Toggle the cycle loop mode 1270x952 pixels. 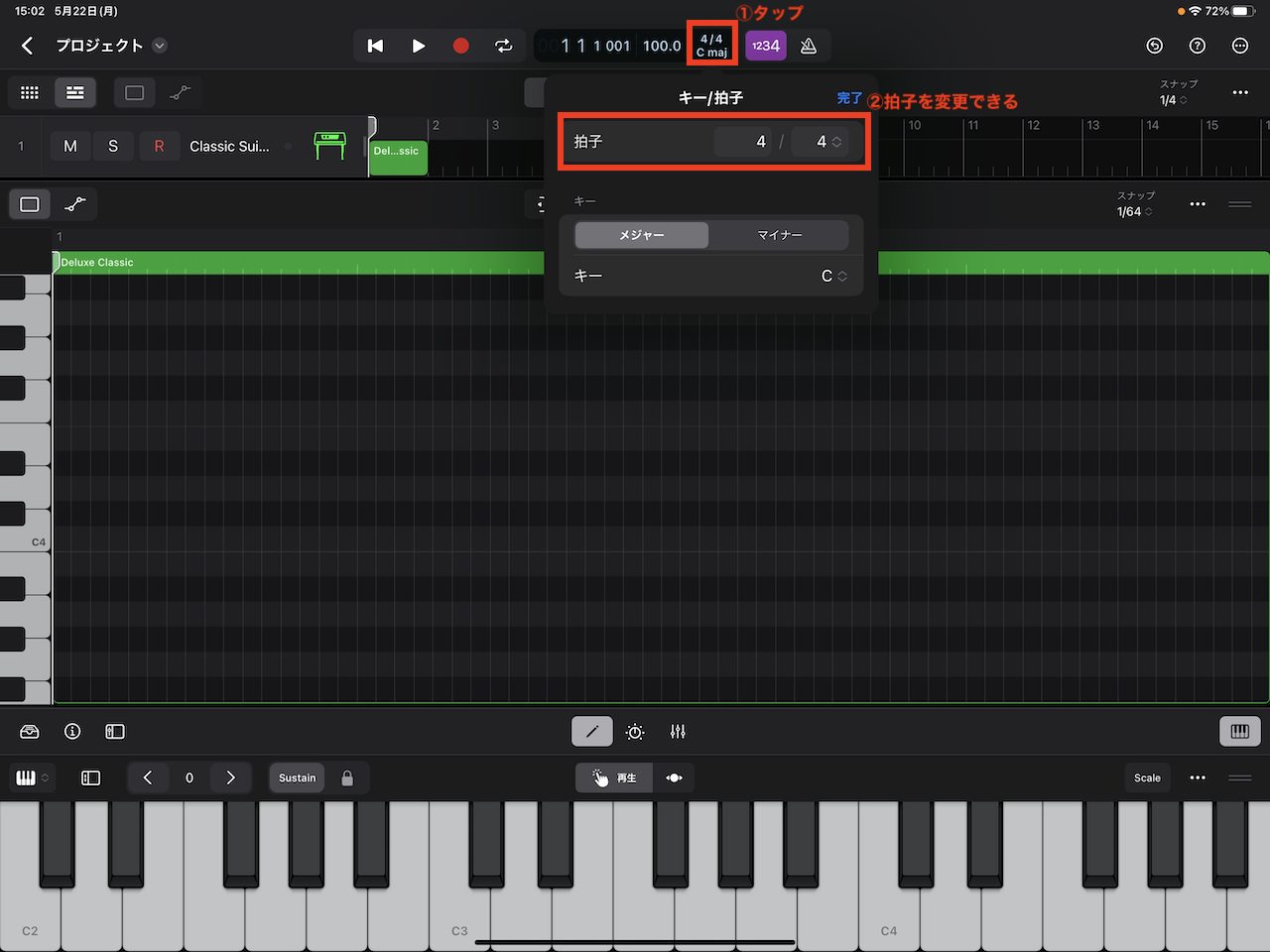pyautogui.click(x=504, y=46)
